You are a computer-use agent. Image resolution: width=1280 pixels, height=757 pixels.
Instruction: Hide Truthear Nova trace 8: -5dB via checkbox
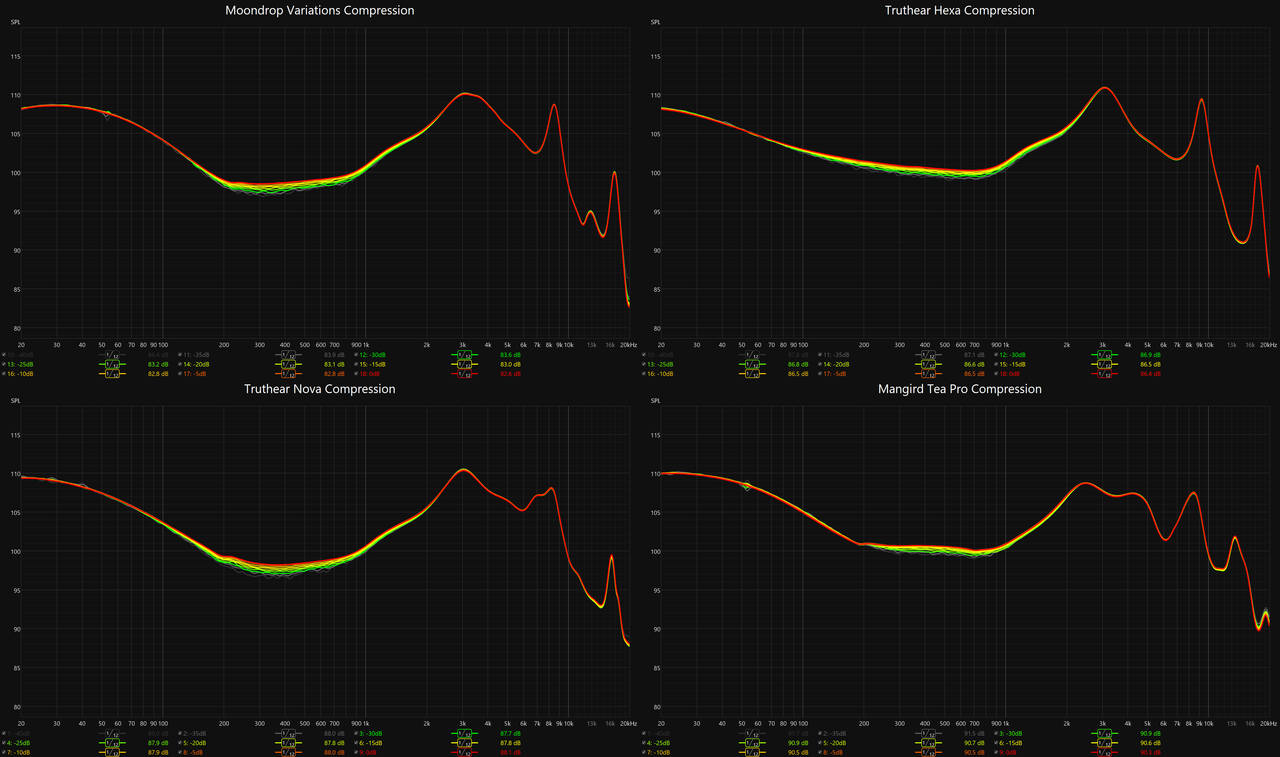click(x=181, y=753)
